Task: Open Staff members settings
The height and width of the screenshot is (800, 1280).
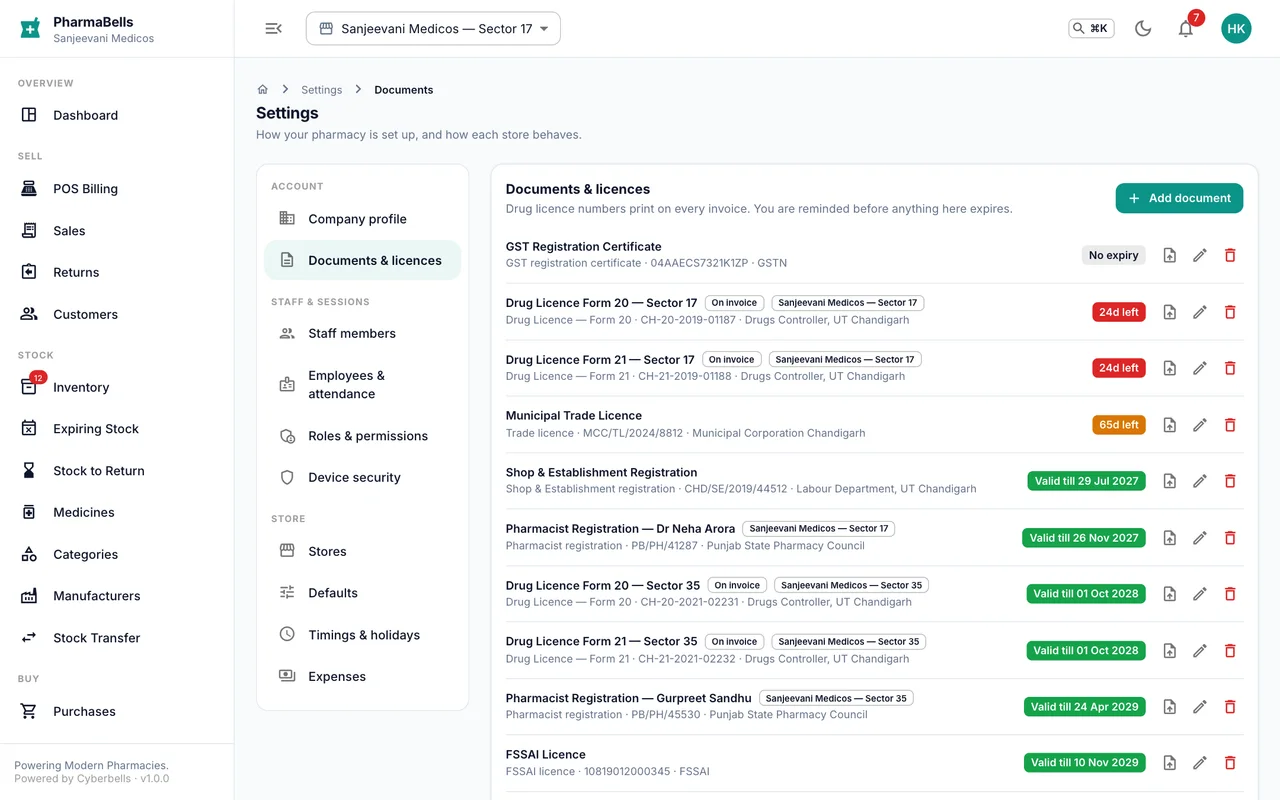Action: [x=362, y=333]
